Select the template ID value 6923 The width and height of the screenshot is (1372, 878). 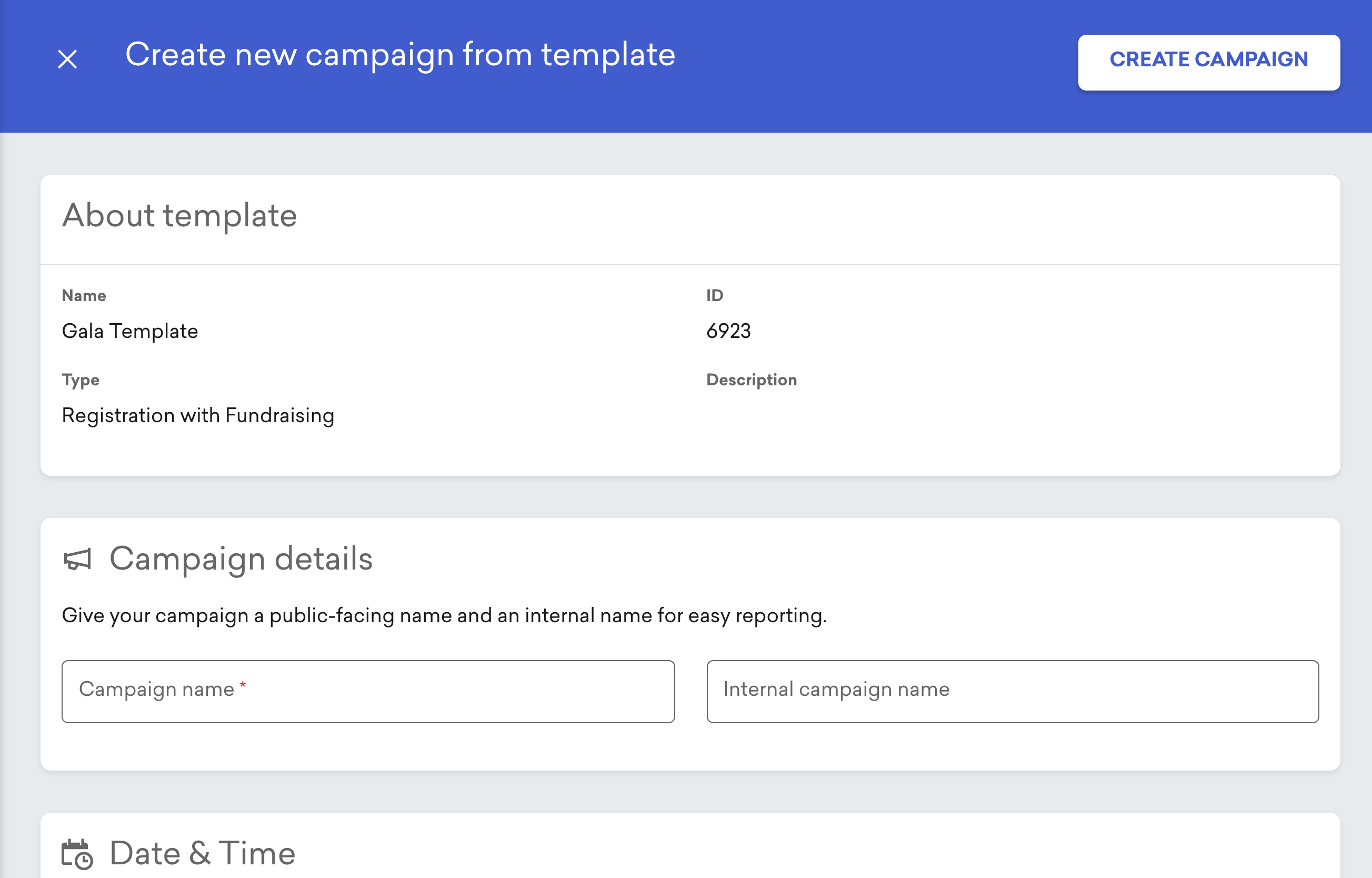point(728,331)
